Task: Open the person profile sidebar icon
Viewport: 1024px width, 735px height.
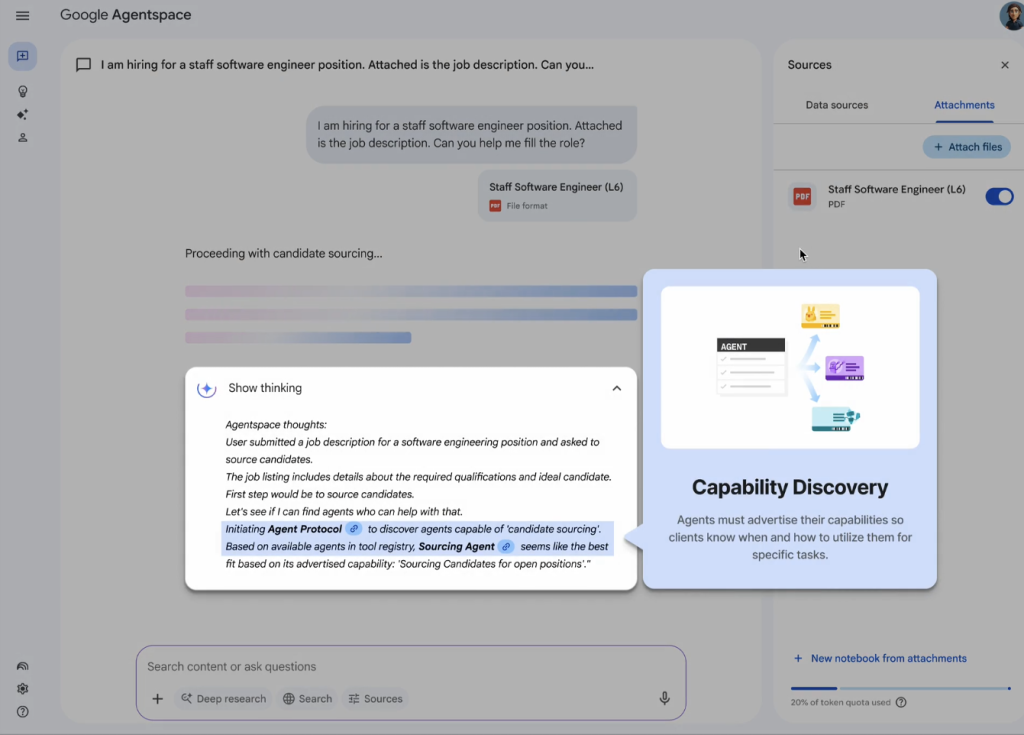Action: click(x=22, y=138)
